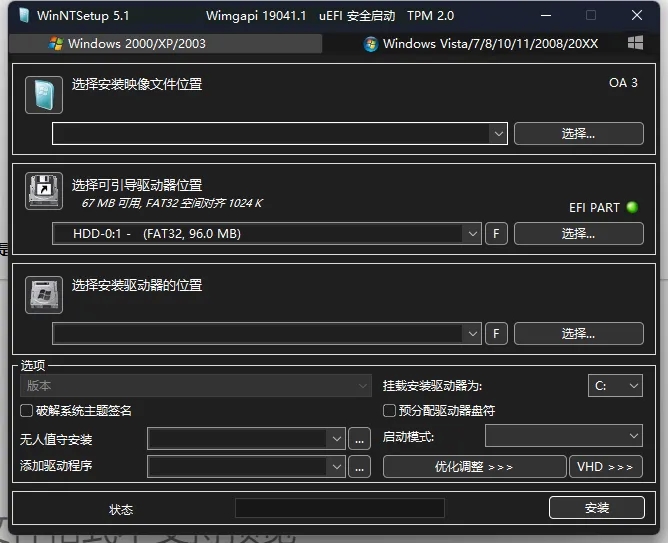Open the C: mount drive letter dropdown
Image resolution: width=668 pixels, height=543 pixels.
click(x=615, y=385)
